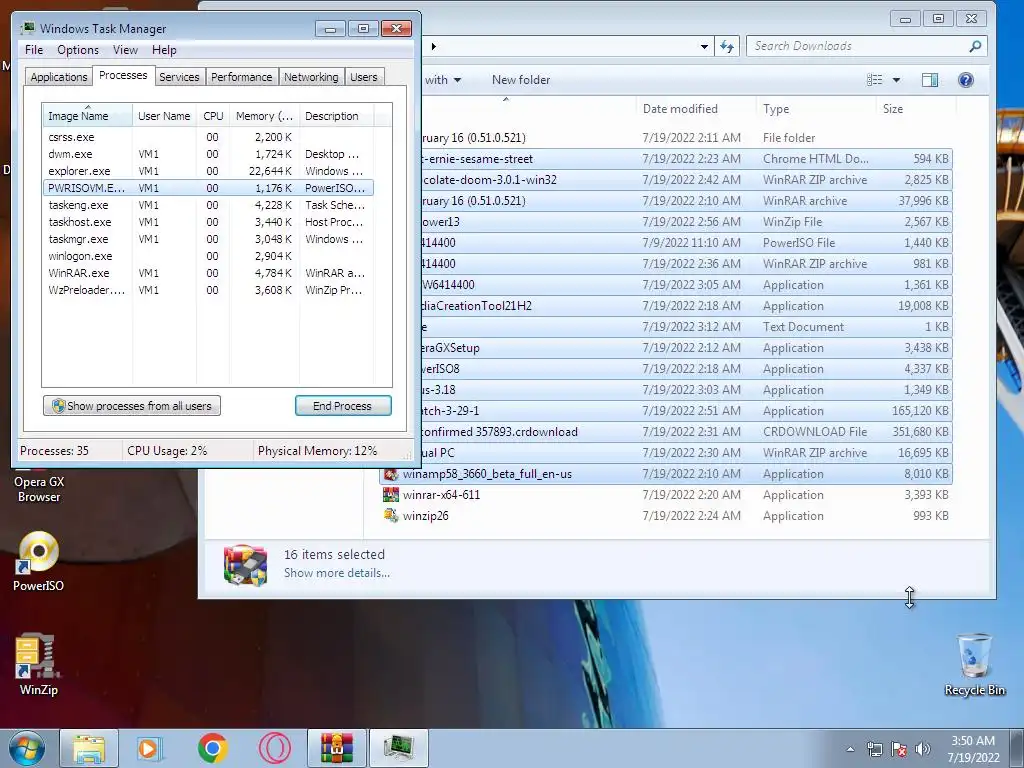
Task: Select PWRISOVM.E... process row
Action: (208, 188)
